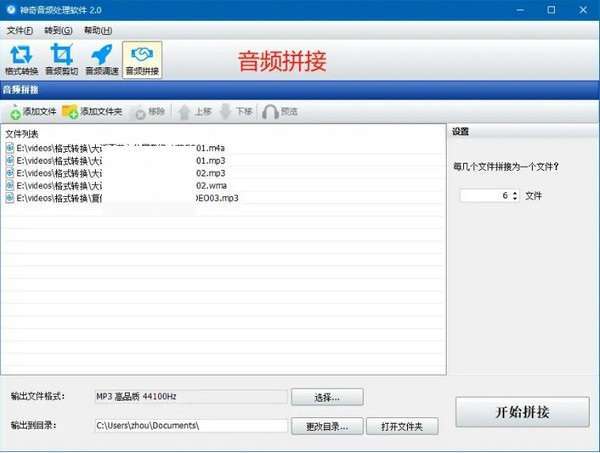Click the output directory path field
This screenshot has width=600, height=453.
click(191, 426)
